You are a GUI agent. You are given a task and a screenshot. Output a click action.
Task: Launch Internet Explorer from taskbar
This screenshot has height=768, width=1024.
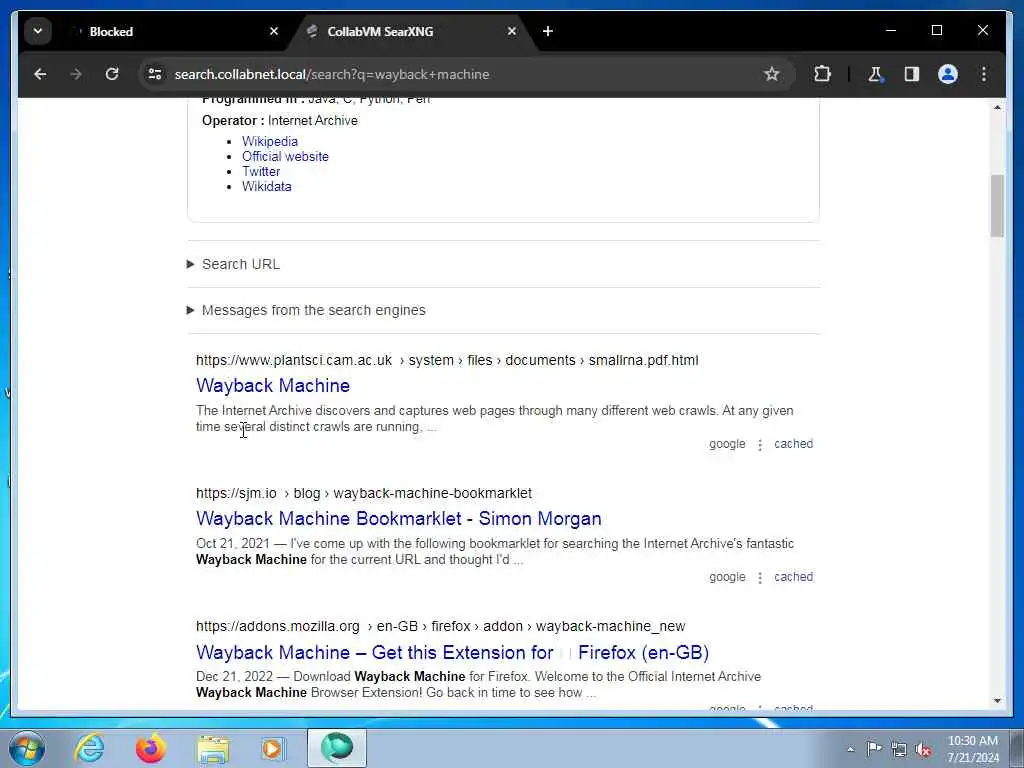pyautogui.click(x=89, y=748)
